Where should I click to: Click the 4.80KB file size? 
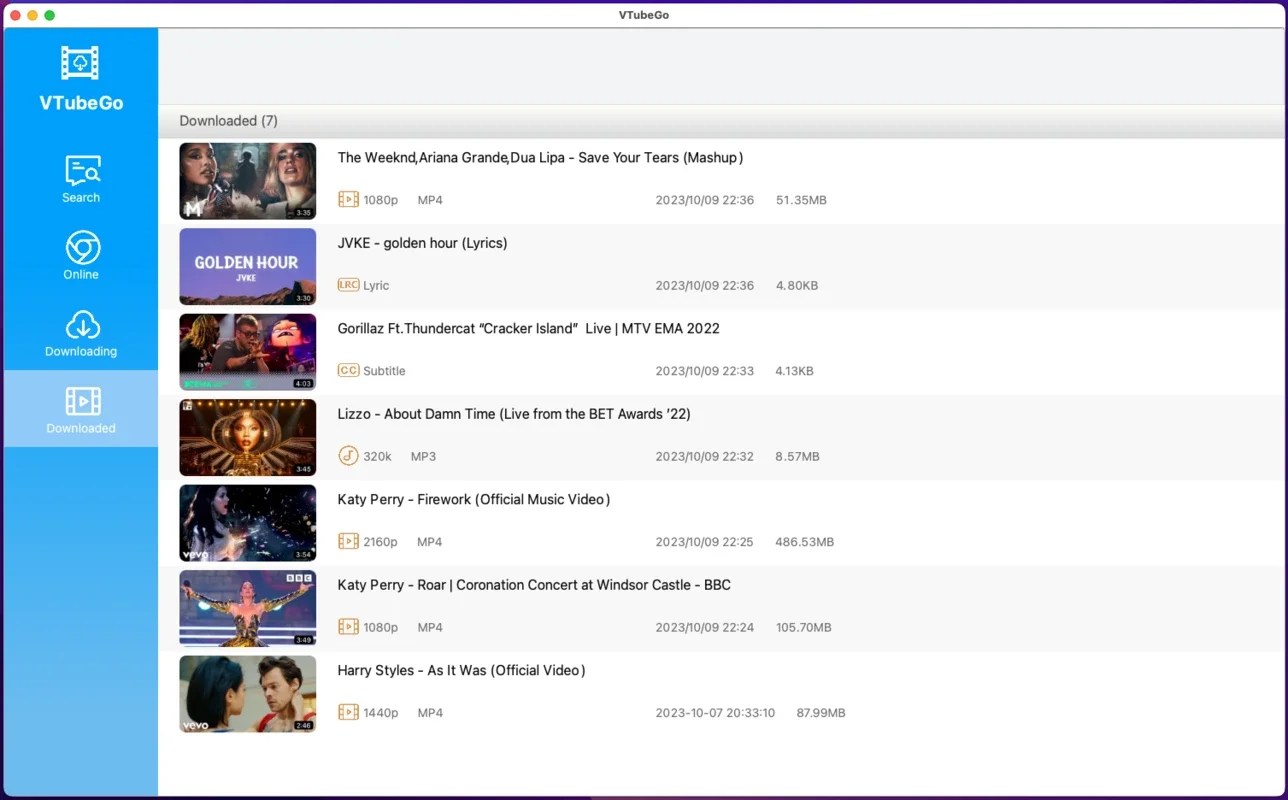797,285
